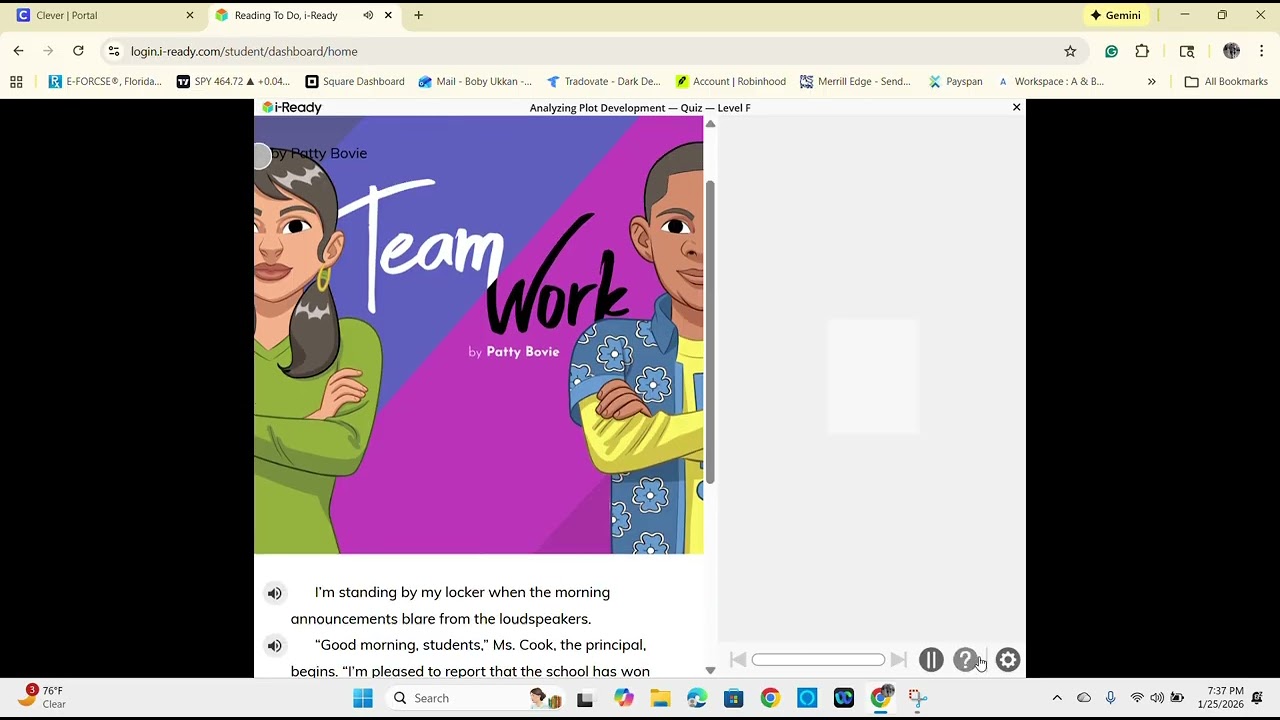The width and height of the screenshot is (1280, 720).
Task: Go back to previous page
Action: click(18, 51)
